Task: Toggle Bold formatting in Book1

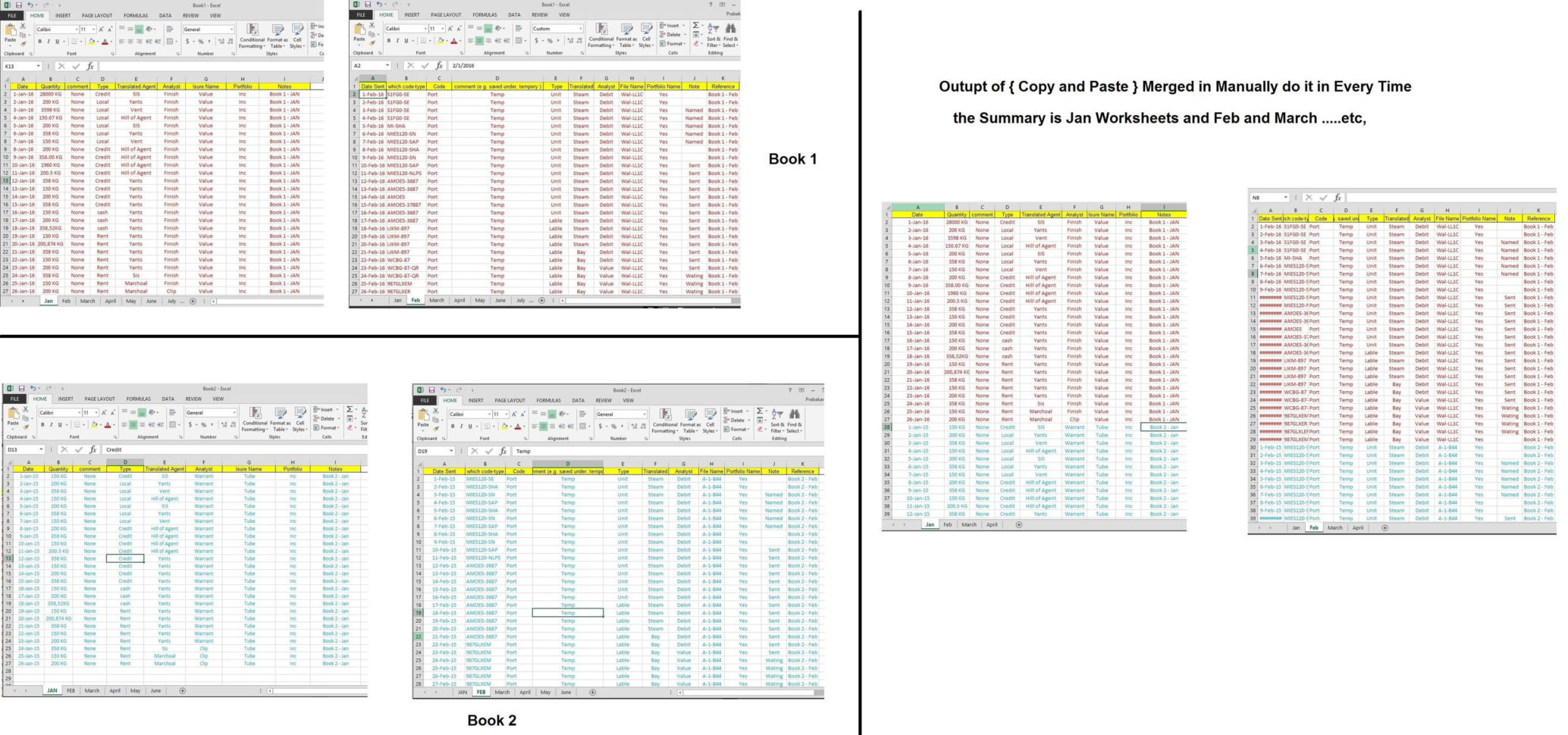Action: coord(39,42)
